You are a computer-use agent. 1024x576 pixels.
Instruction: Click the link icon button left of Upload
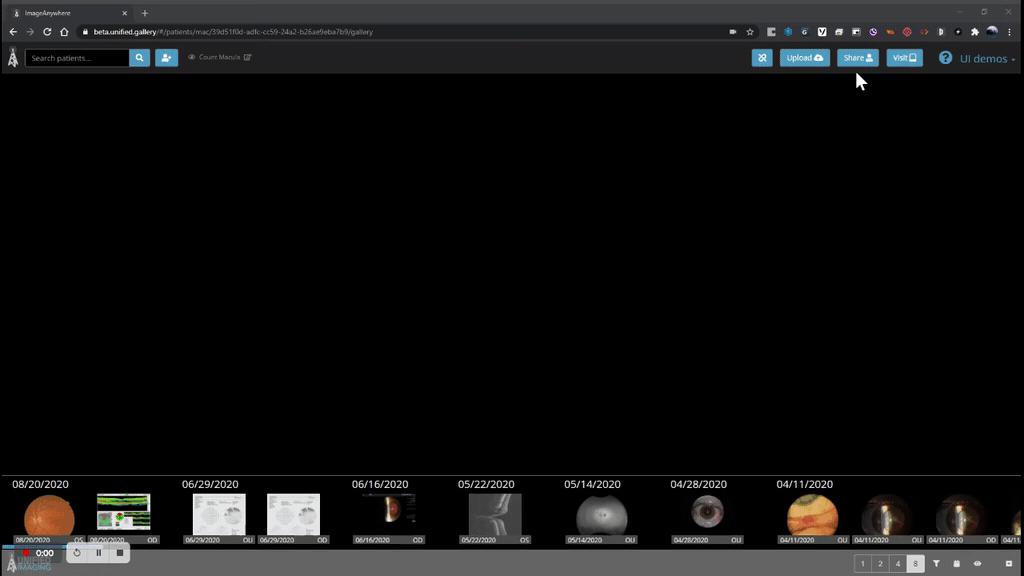762,58
